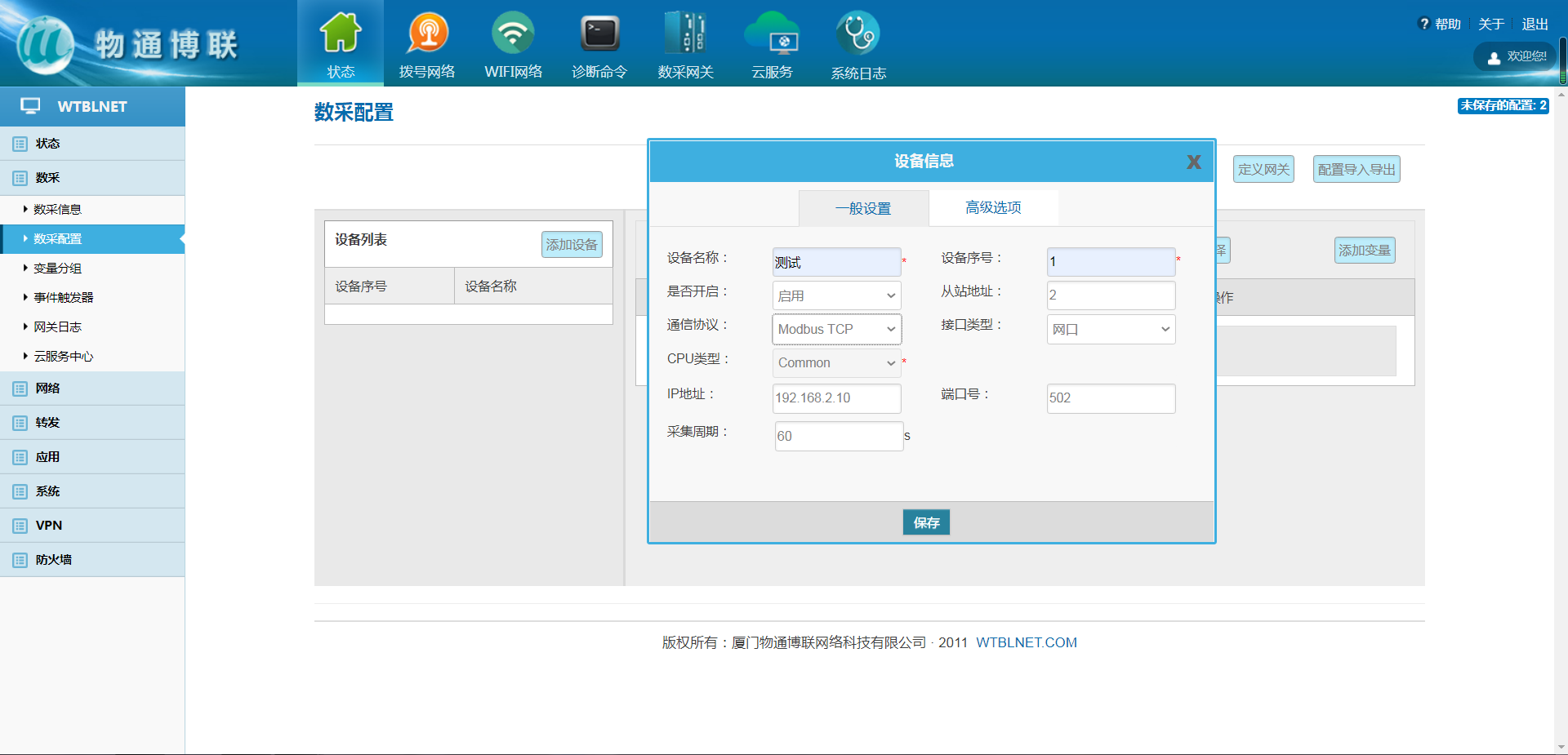Click the WTBLNET monitor icon
Screen dimensions: 1568x755
[x=30, y=106]
